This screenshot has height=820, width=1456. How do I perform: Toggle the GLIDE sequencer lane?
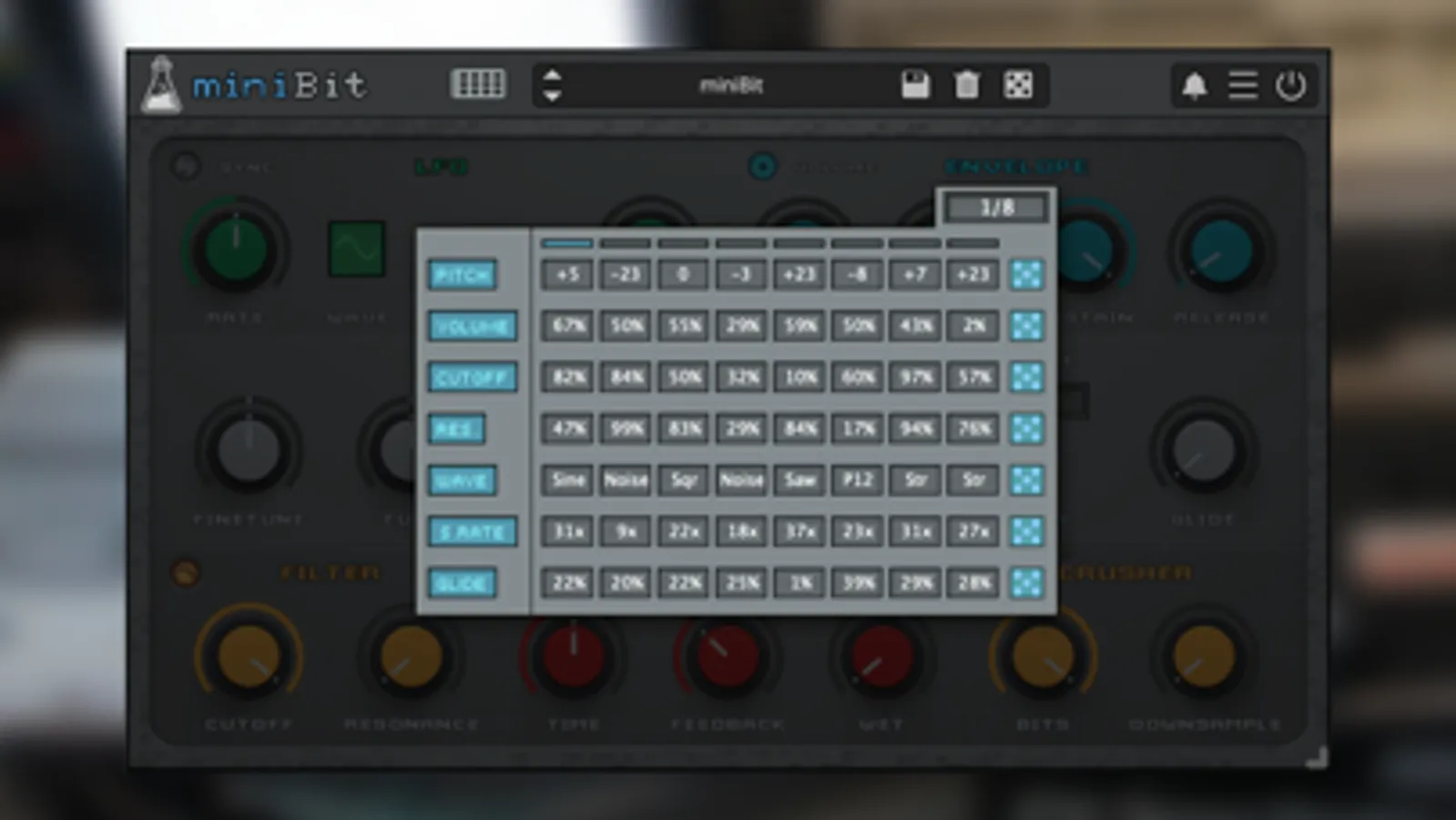pyautogui.click(x=463, y=583)
